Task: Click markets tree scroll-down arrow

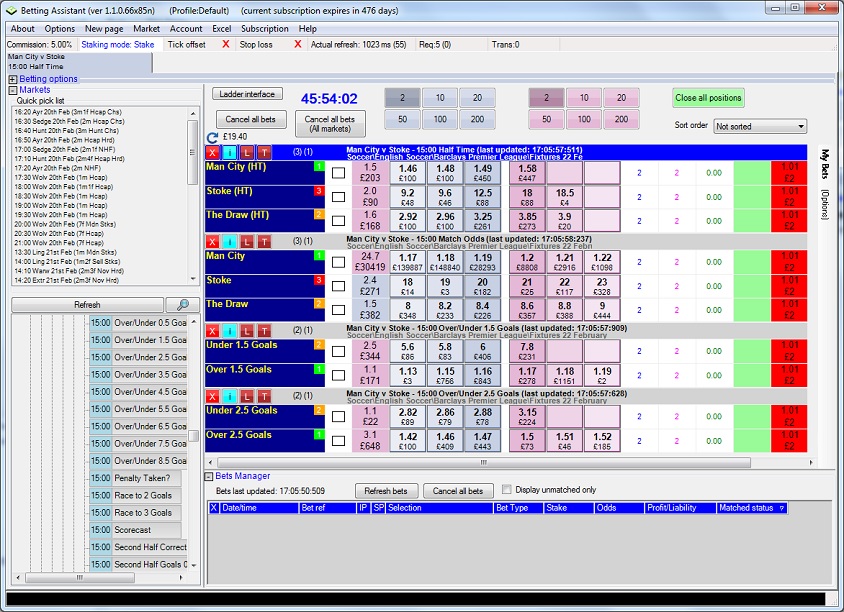Action: click(x=193, y=565)
